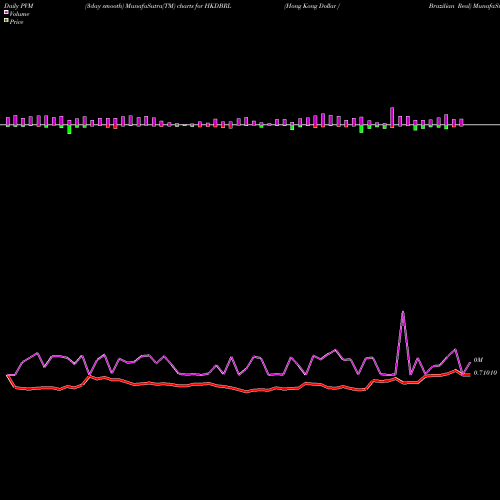The image size is (500, 500).
Task: Click the 'charts for HKDBRL' heading
Action: pos(204,6)
